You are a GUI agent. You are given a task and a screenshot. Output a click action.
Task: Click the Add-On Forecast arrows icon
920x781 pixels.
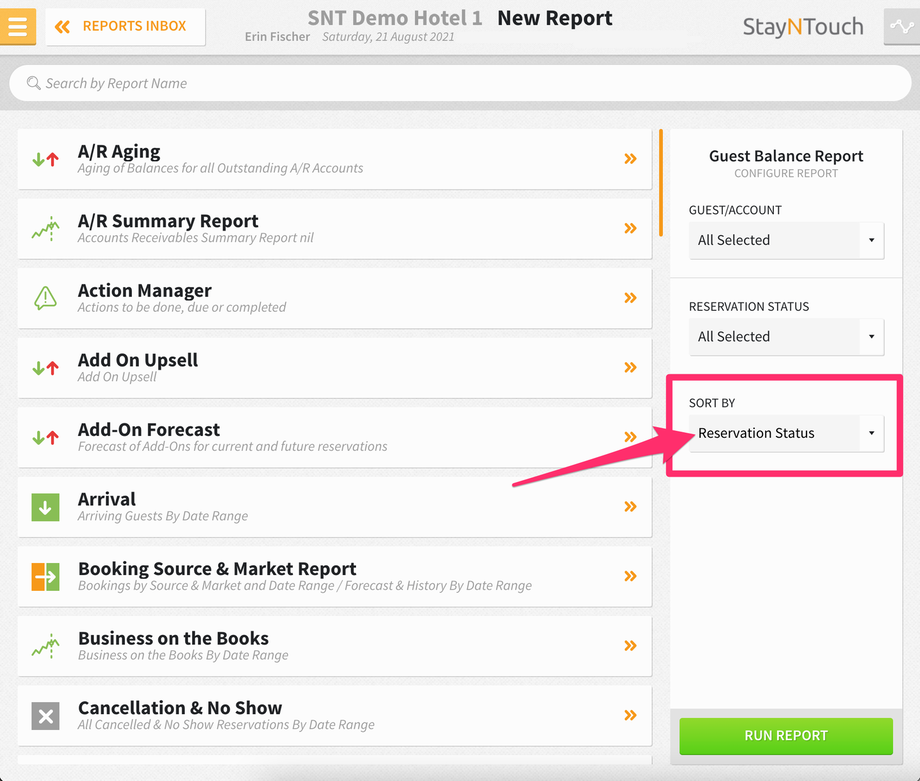point(45,437)
